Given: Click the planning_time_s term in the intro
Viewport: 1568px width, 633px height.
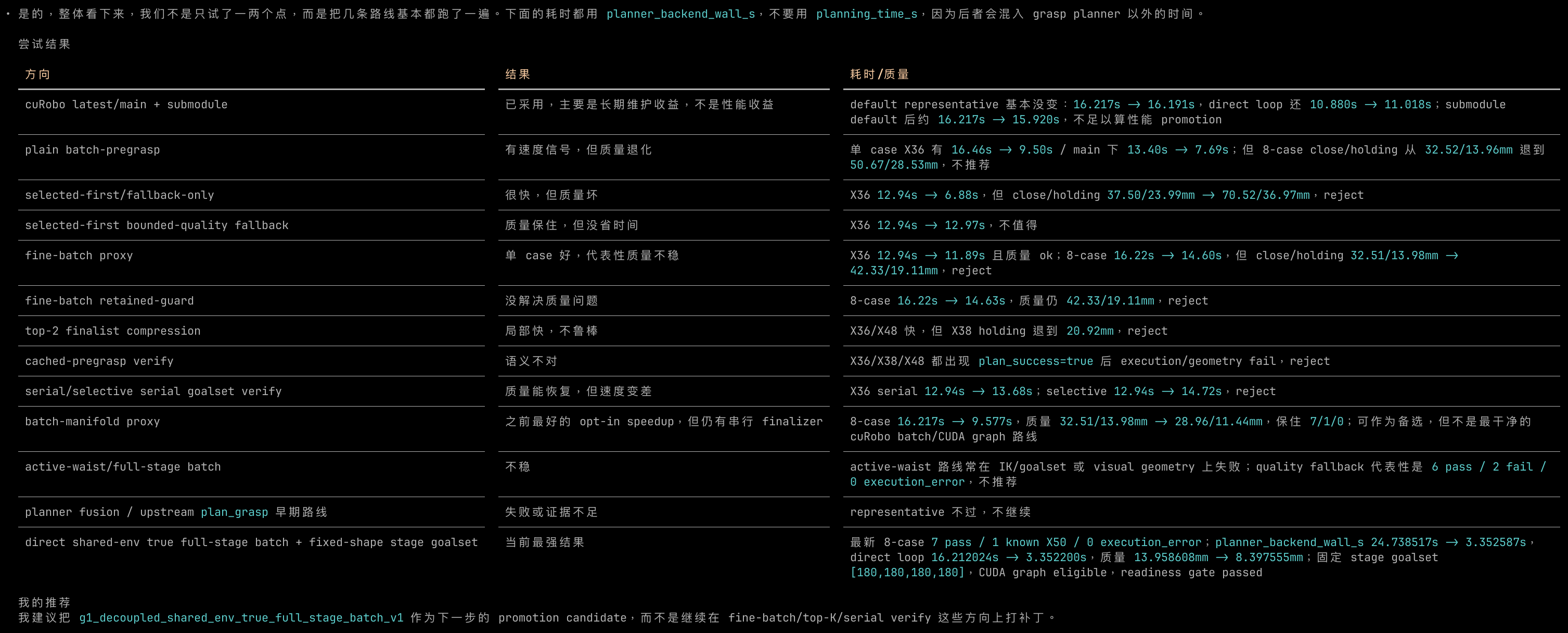Looking at the screenshot, I should coord(867,14).
